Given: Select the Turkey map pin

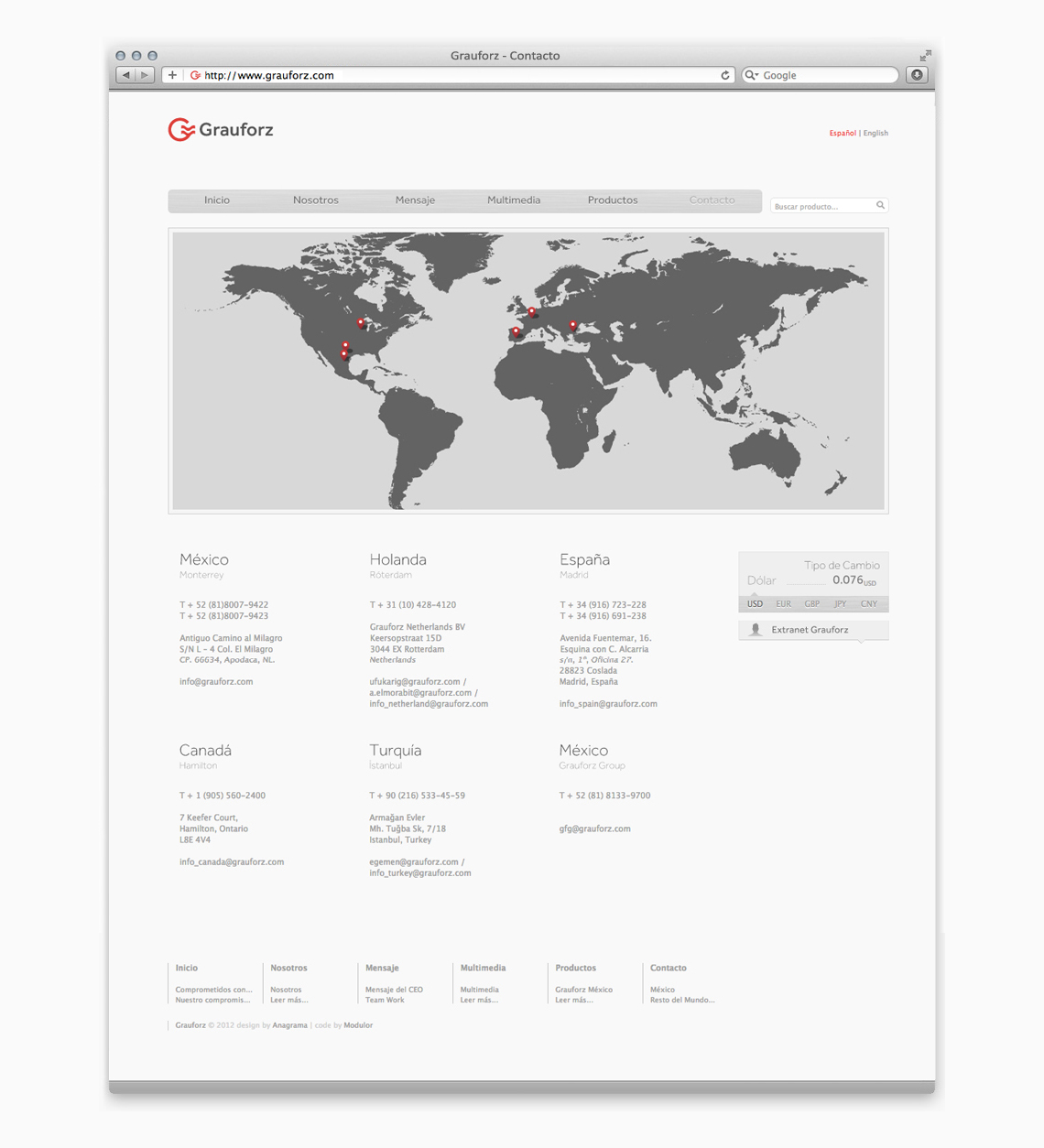Looking at the screenshot, I should click(573, 325).
